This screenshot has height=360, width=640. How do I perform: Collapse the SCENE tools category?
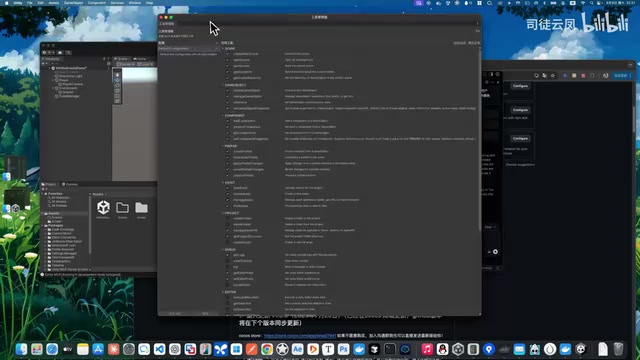[x=223, y=49]
